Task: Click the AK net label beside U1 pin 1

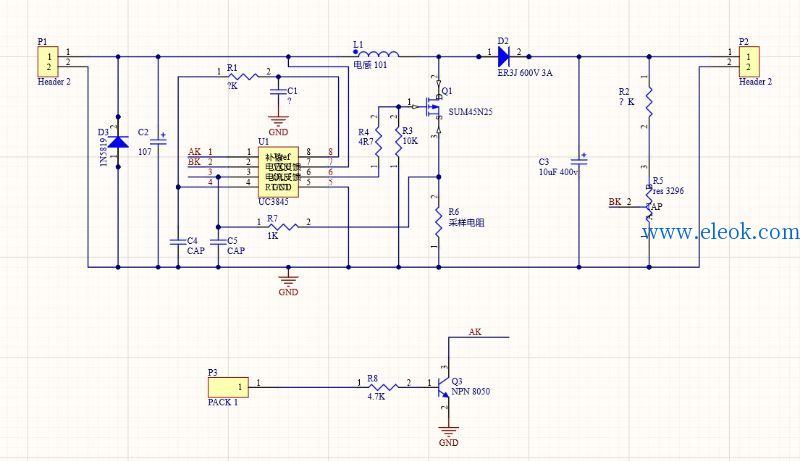Action: (194, 151)
